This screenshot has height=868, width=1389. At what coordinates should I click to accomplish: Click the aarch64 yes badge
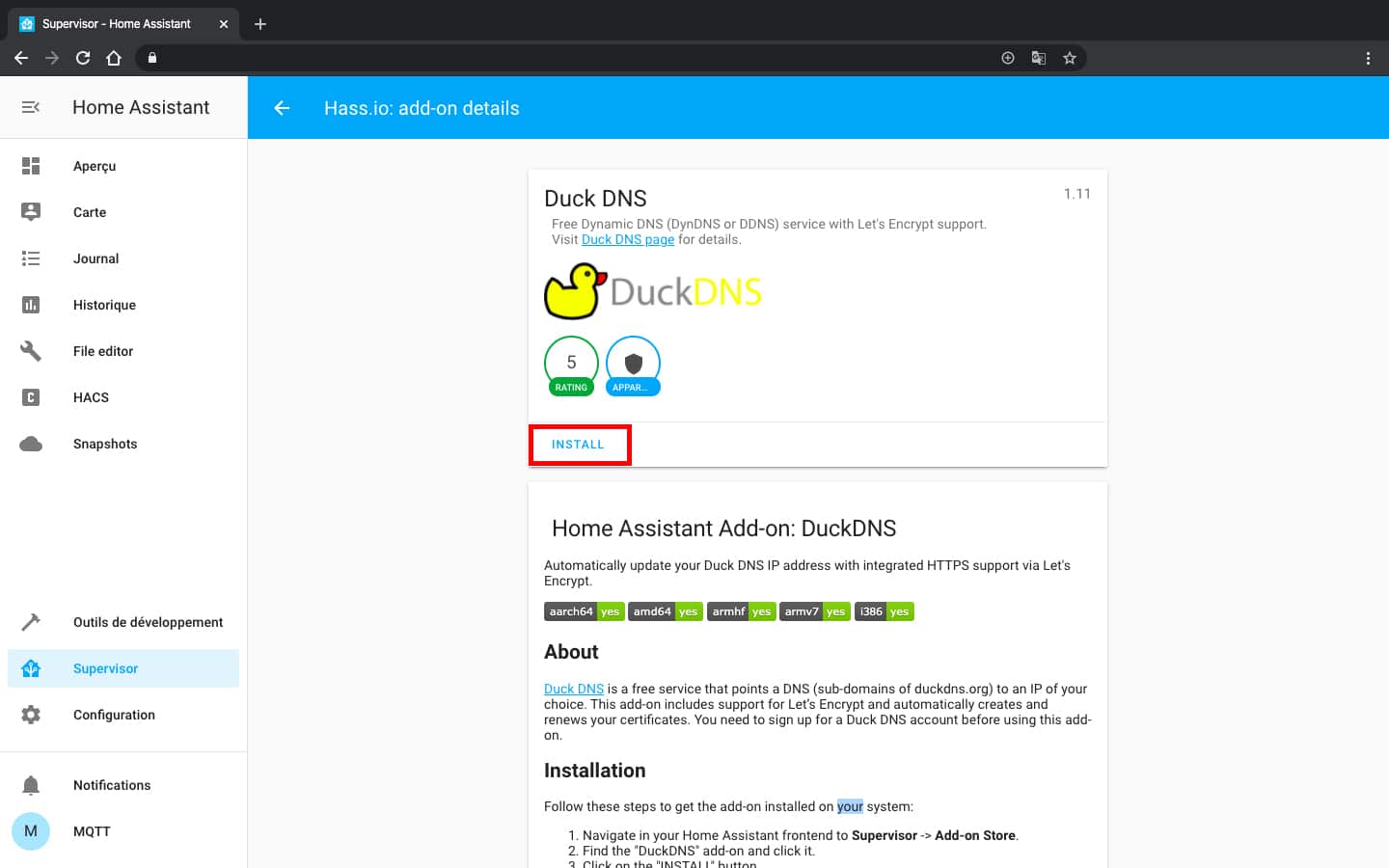coord(585,611)
